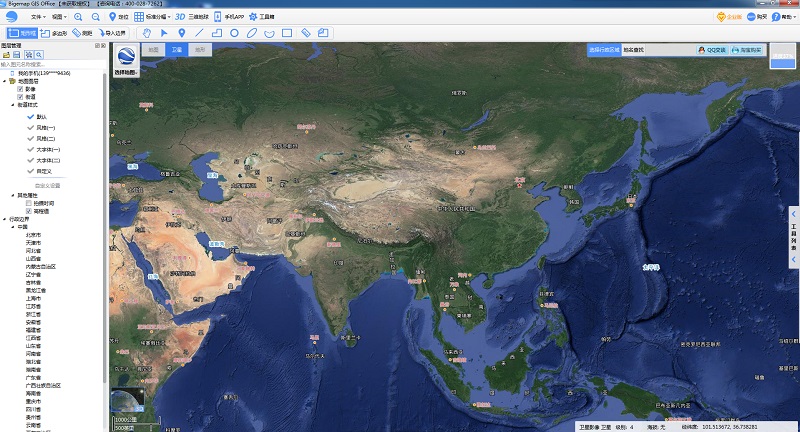Collapse the 其他属性 tree node

pyautogui.click(x=13, y=195)
